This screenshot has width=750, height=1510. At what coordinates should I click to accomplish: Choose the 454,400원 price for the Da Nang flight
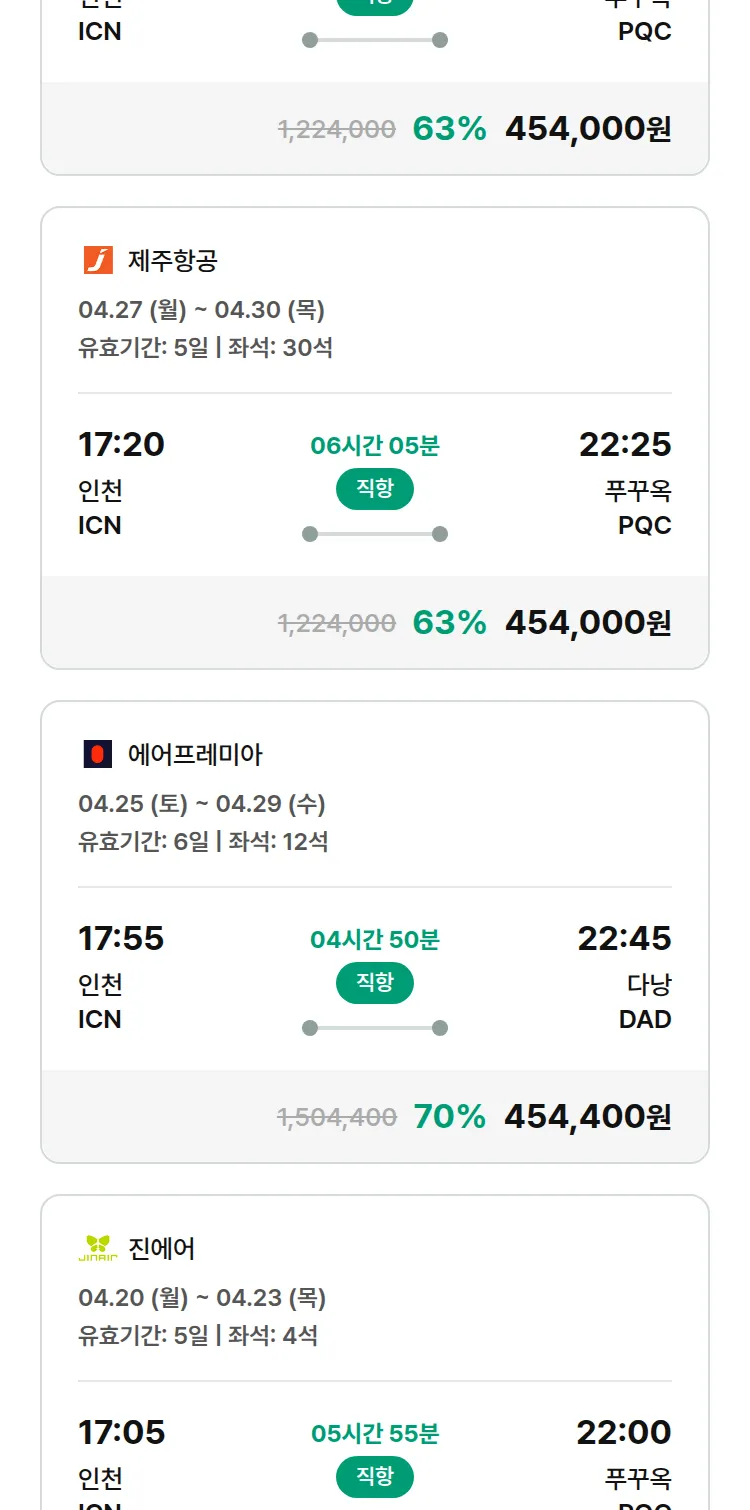587,1117
